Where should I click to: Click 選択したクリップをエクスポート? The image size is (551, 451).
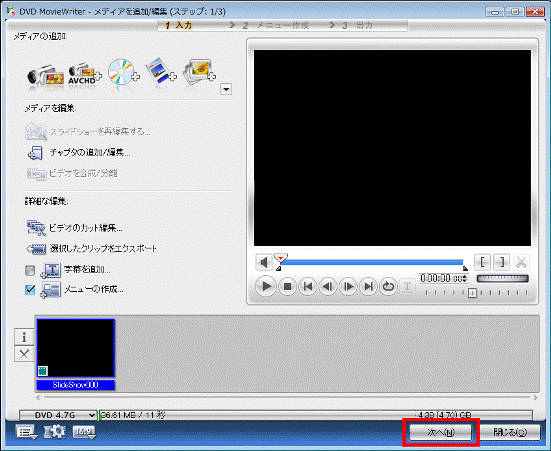(92, 249)
